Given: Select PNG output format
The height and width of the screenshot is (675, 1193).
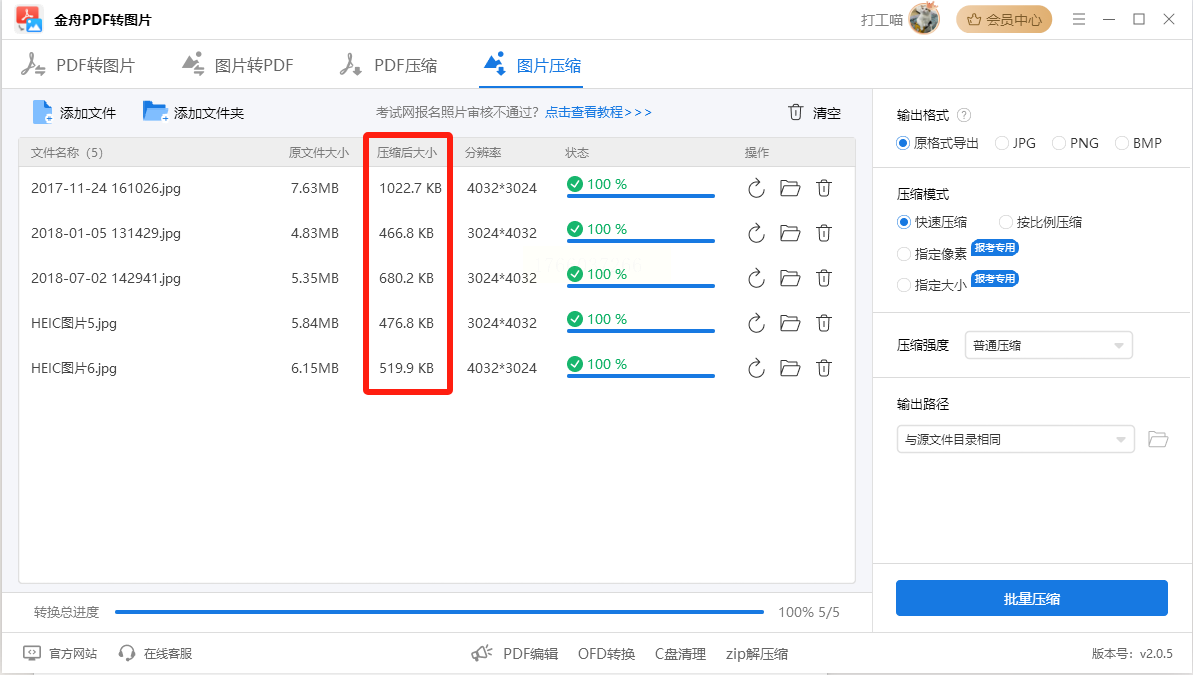Looking at the screenshot, I should 1059,143.
